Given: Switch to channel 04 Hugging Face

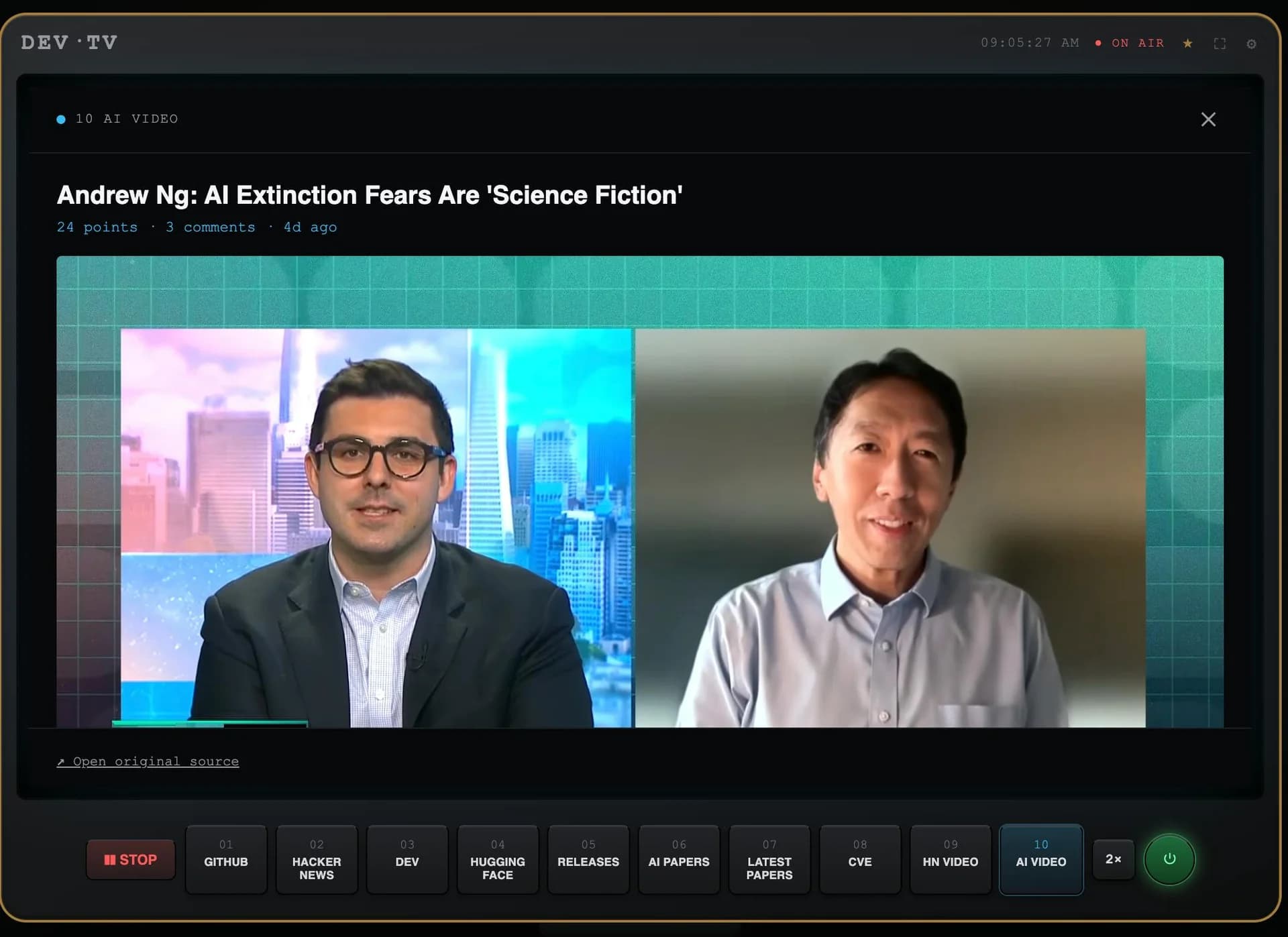Looking at the screenshot, I should coord(498,859).
